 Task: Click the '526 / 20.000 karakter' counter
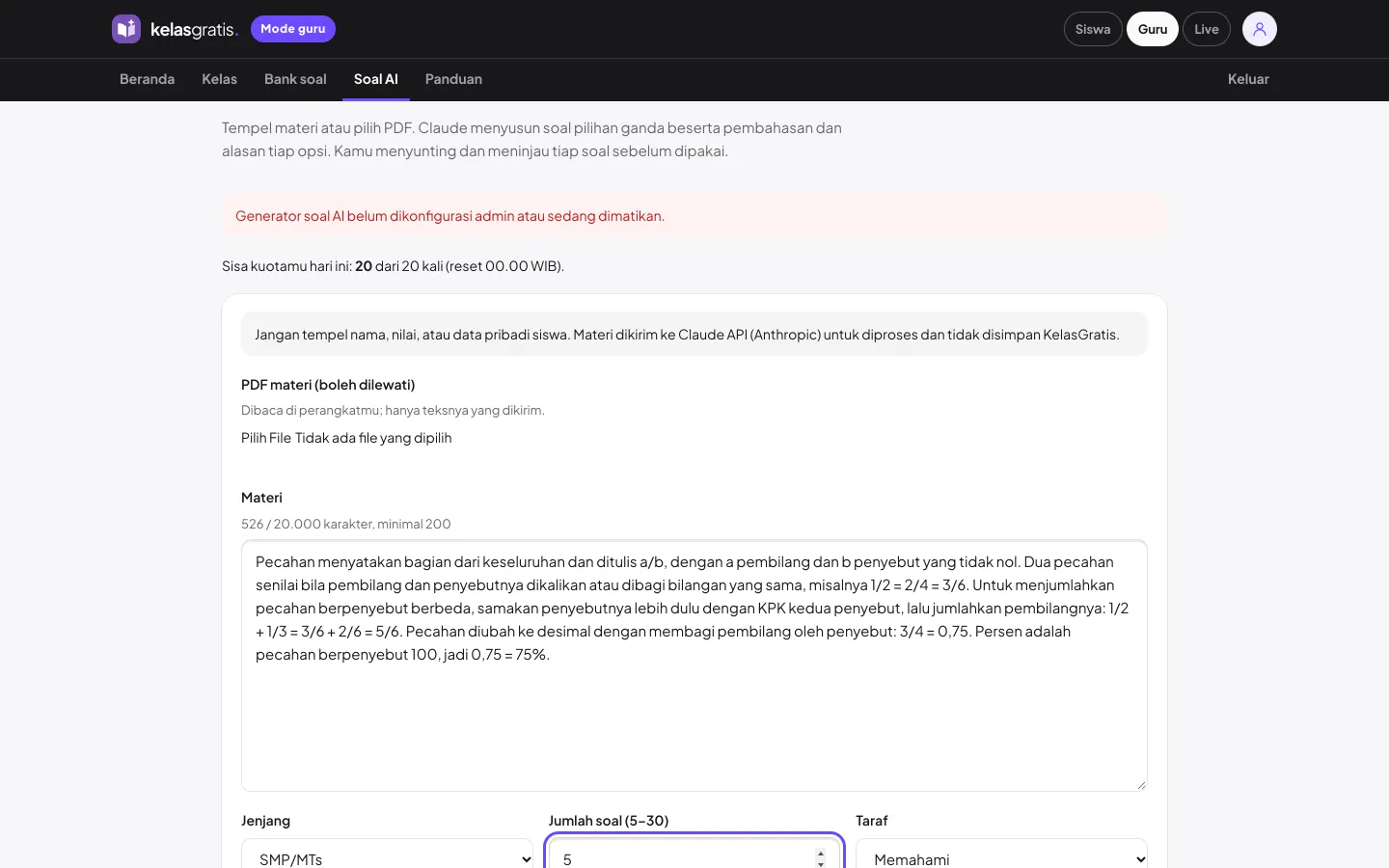coord(345,524)
